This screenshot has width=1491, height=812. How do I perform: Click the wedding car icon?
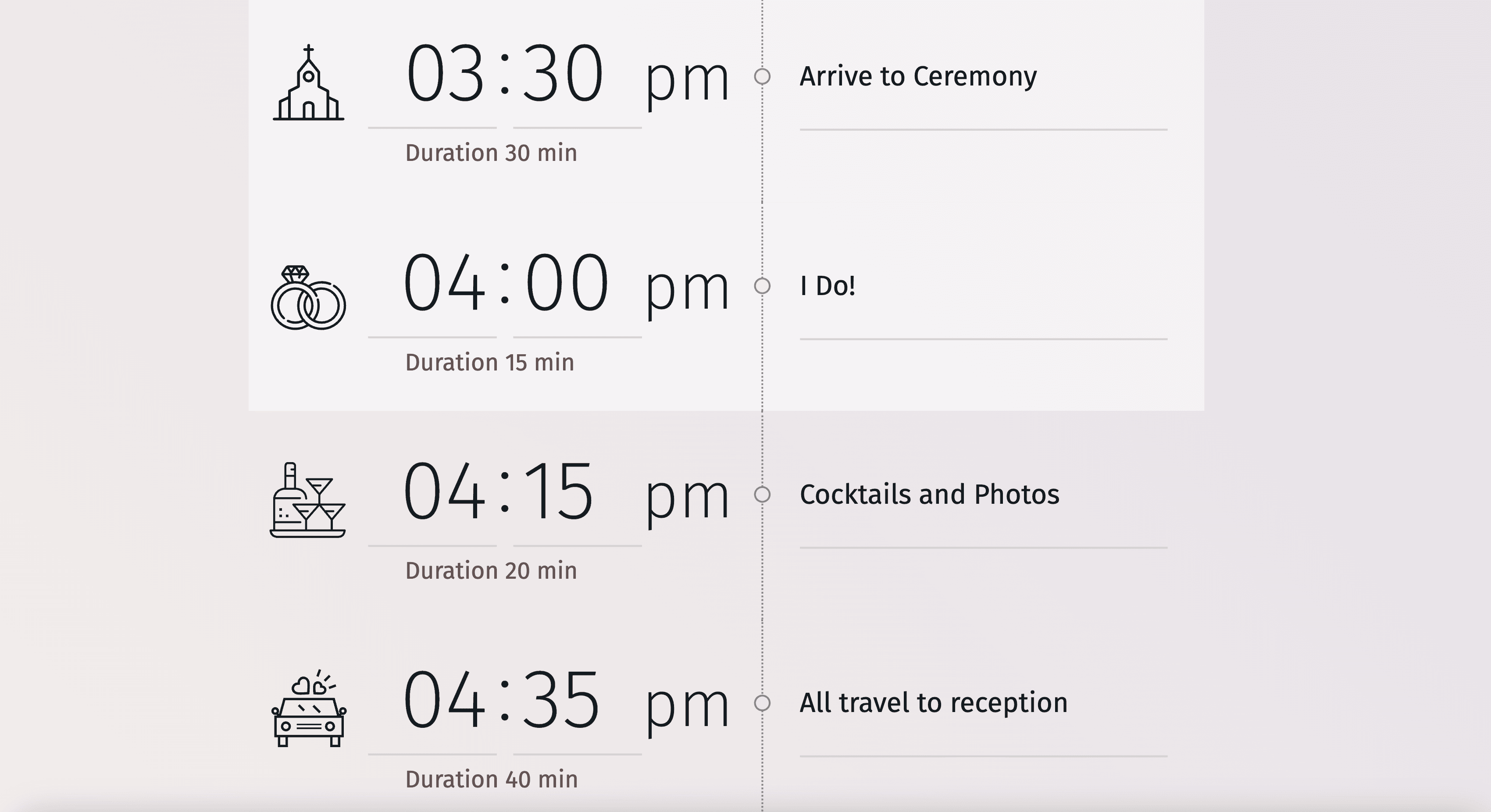[x=308, y=709]
